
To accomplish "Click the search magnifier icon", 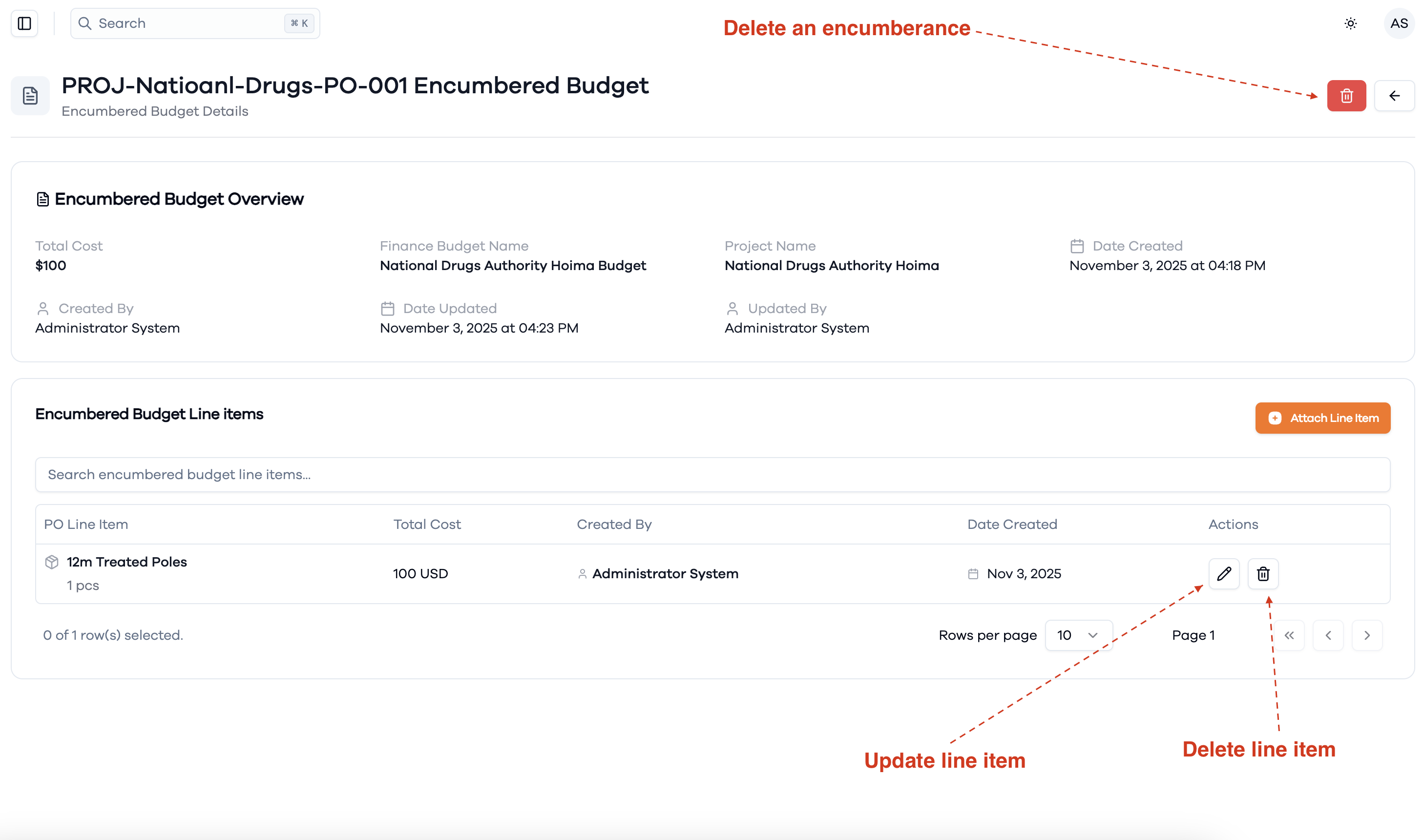I will point(85,23).
